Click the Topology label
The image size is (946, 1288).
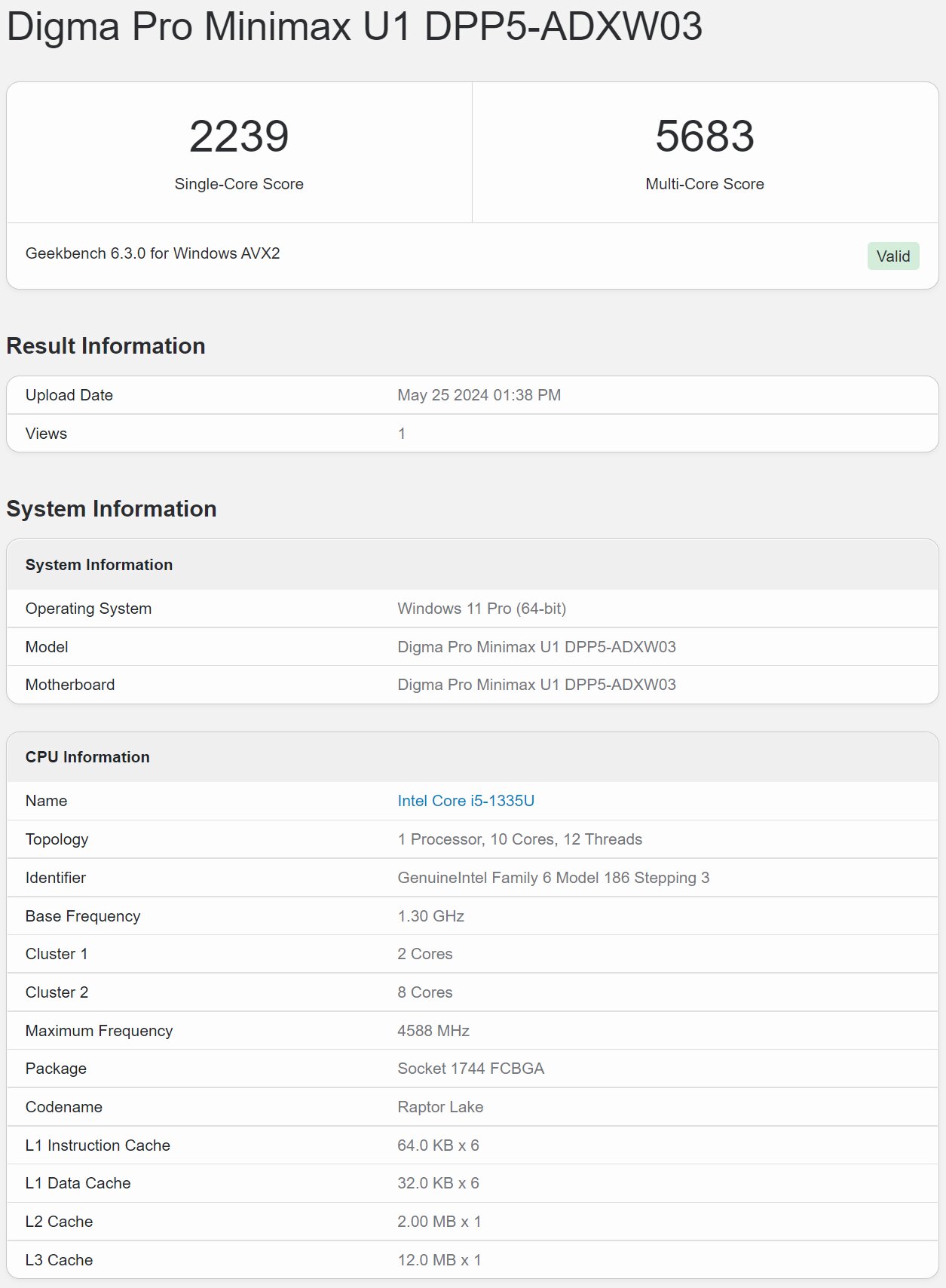57,839
